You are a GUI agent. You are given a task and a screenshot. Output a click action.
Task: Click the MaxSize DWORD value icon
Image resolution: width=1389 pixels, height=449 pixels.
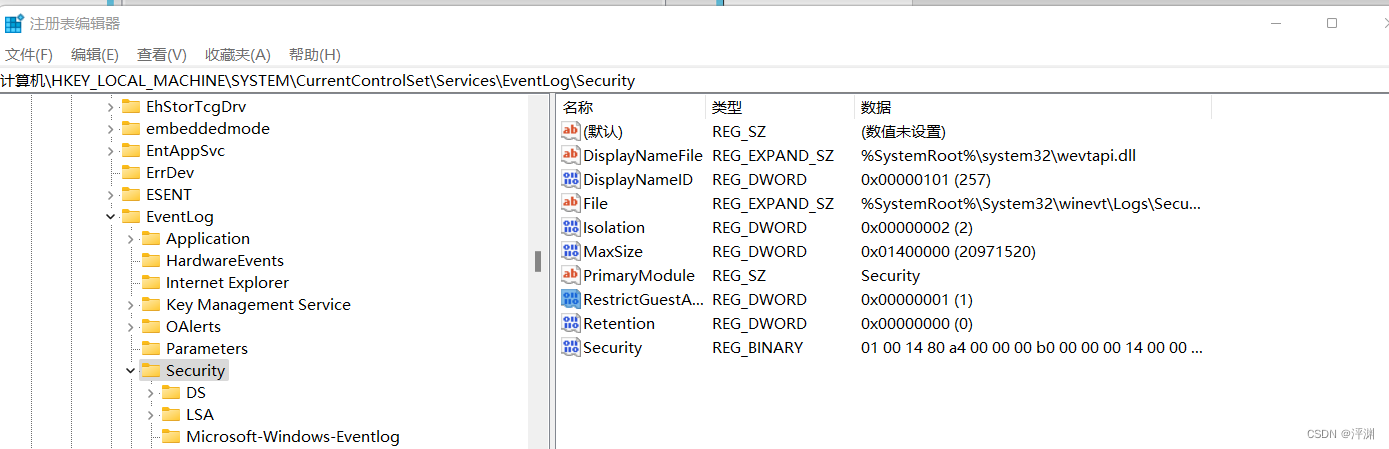570,252
